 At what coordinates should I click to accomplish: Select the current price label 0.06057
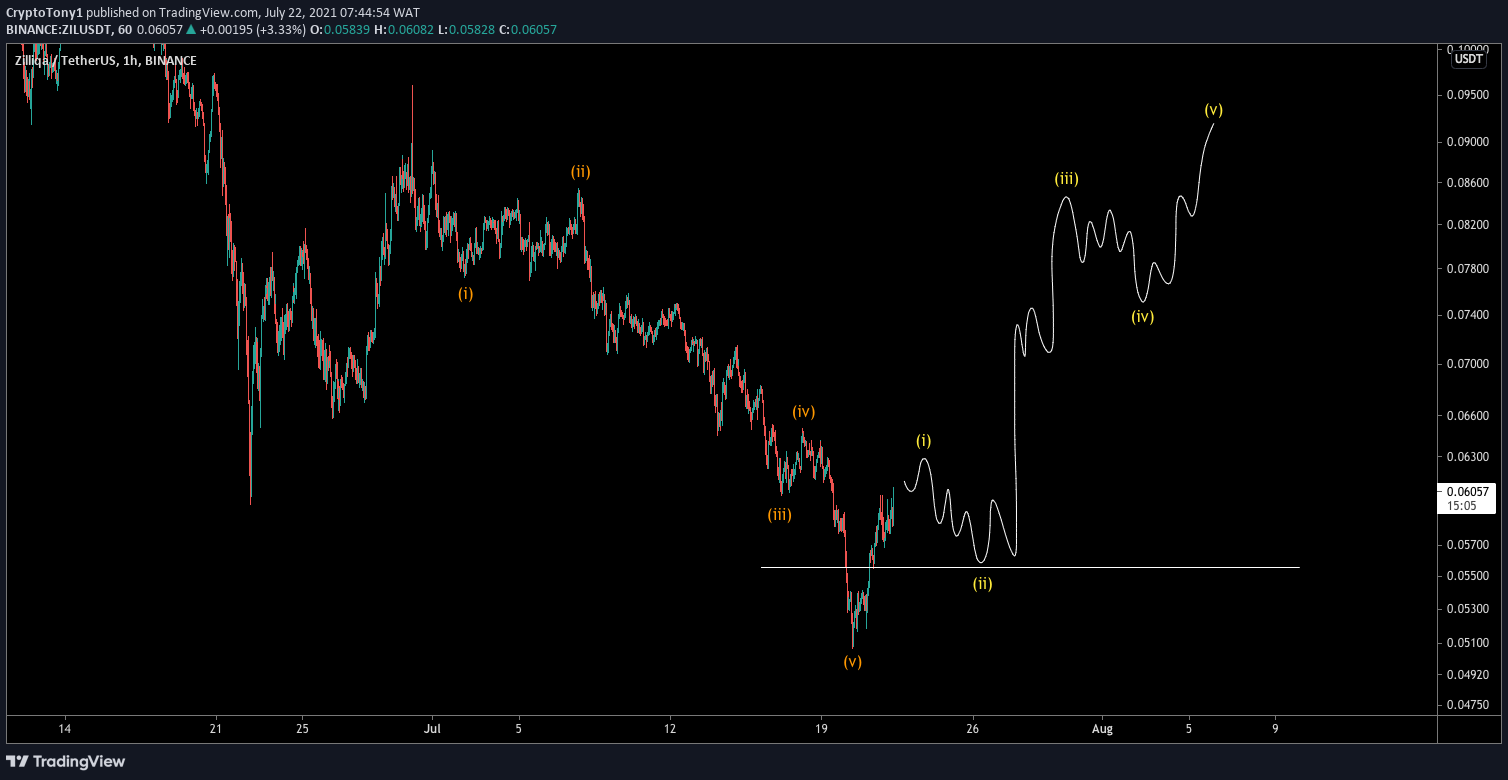tap(1468, 491)
